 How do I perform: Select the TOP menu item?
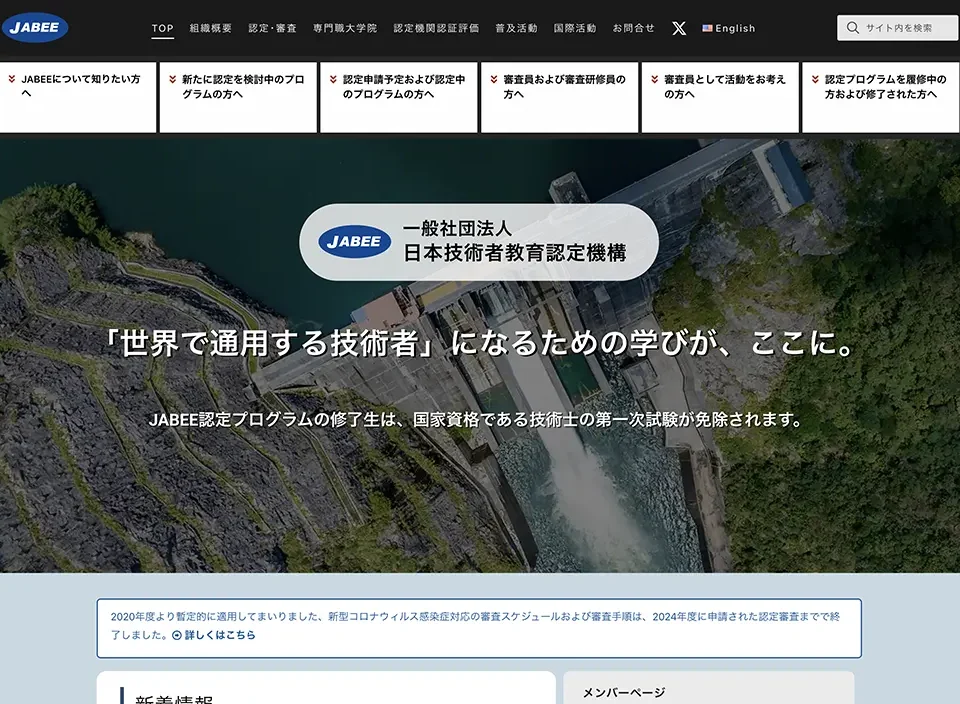(162, 28)
